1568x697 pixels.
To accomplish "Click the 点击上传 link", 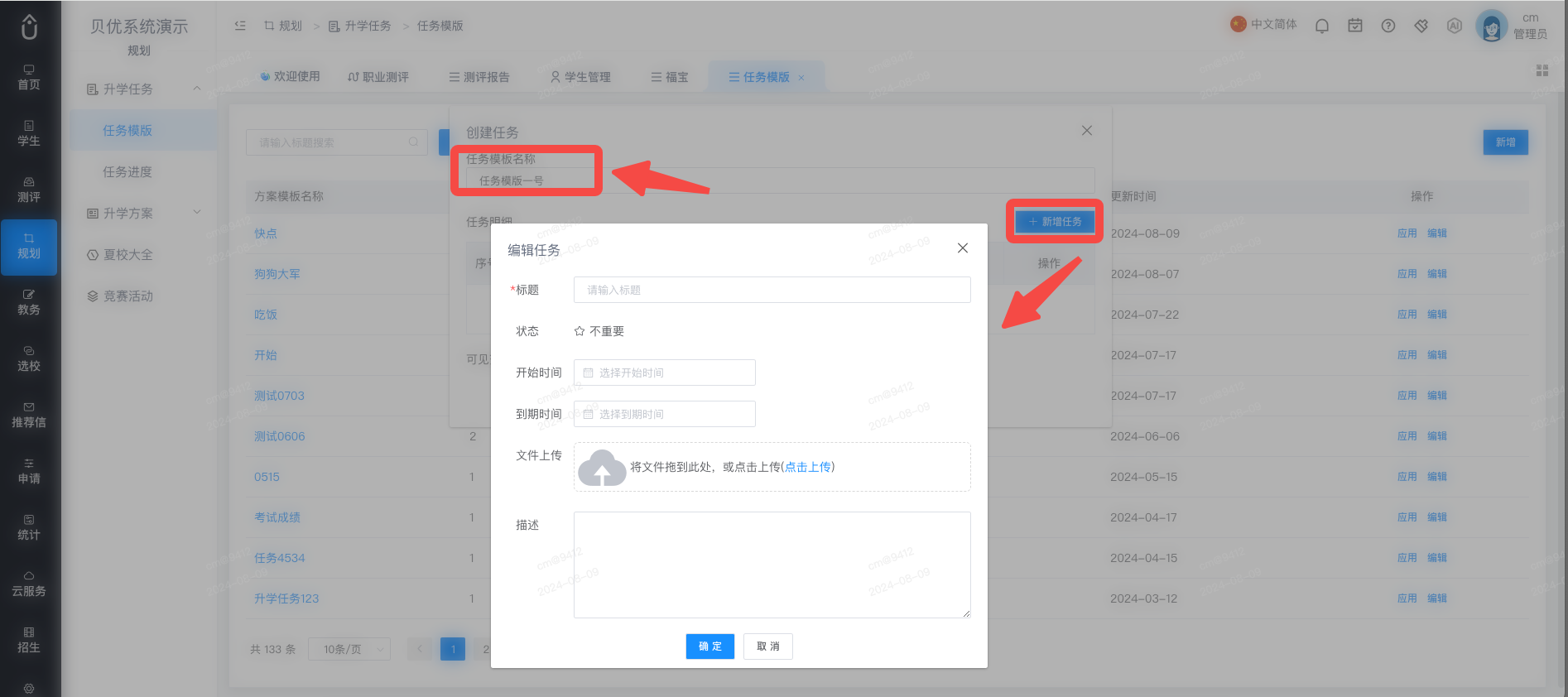I will pyautogui.click(x=808, y=467).
